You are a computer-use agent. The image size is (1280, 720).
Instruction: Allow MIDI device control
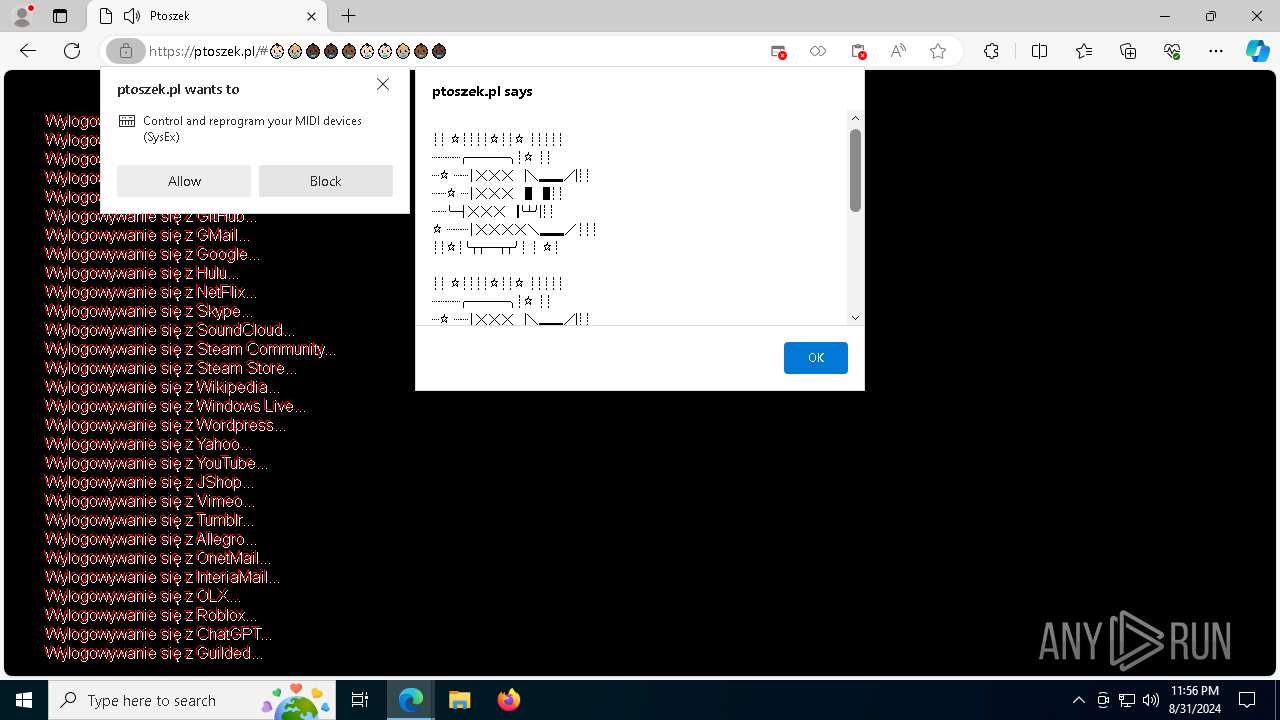[x=184, y=181]
